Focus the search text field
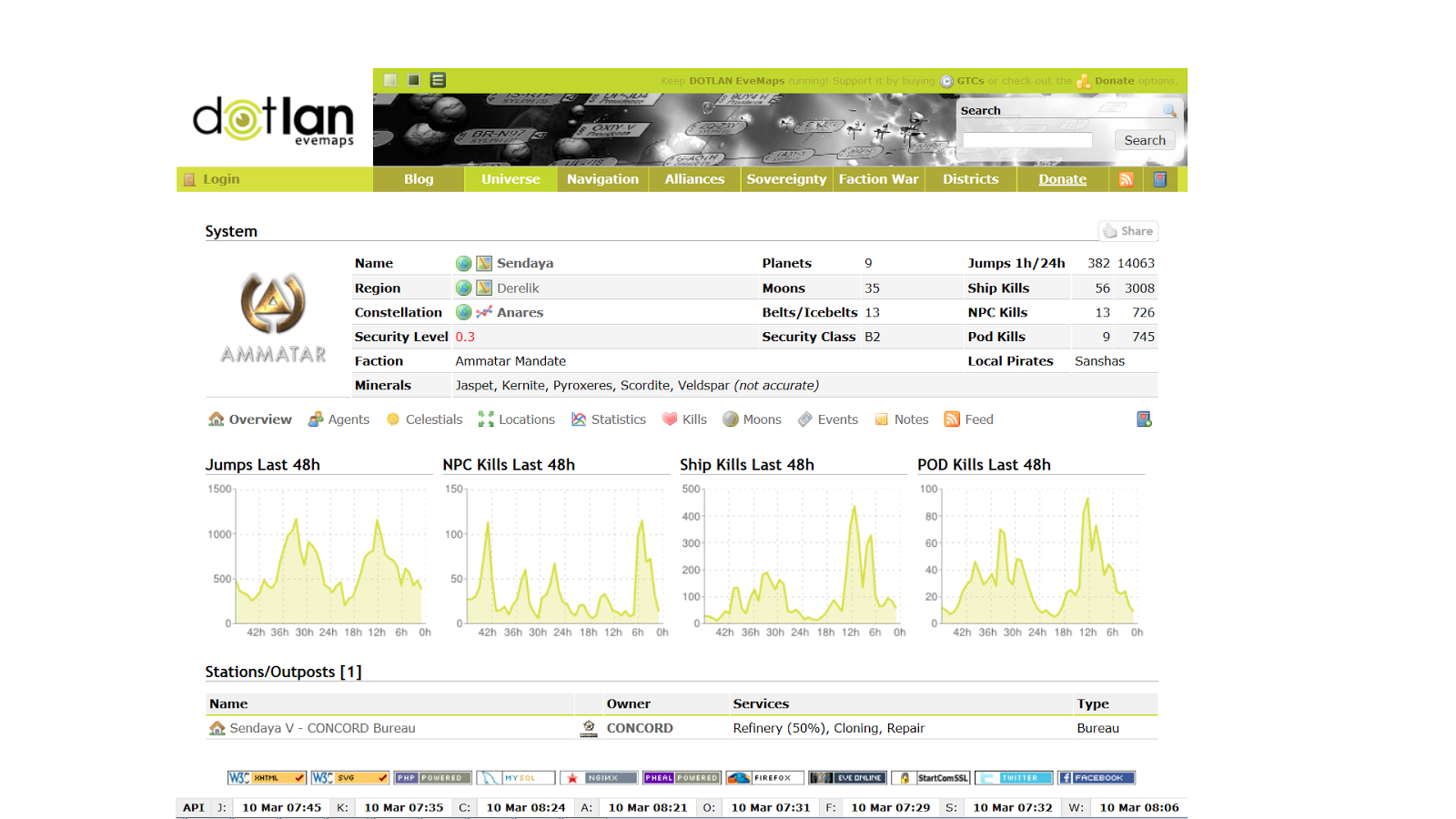The image size is (1456, 819). pyautogui.click(x=1027, y=140)
